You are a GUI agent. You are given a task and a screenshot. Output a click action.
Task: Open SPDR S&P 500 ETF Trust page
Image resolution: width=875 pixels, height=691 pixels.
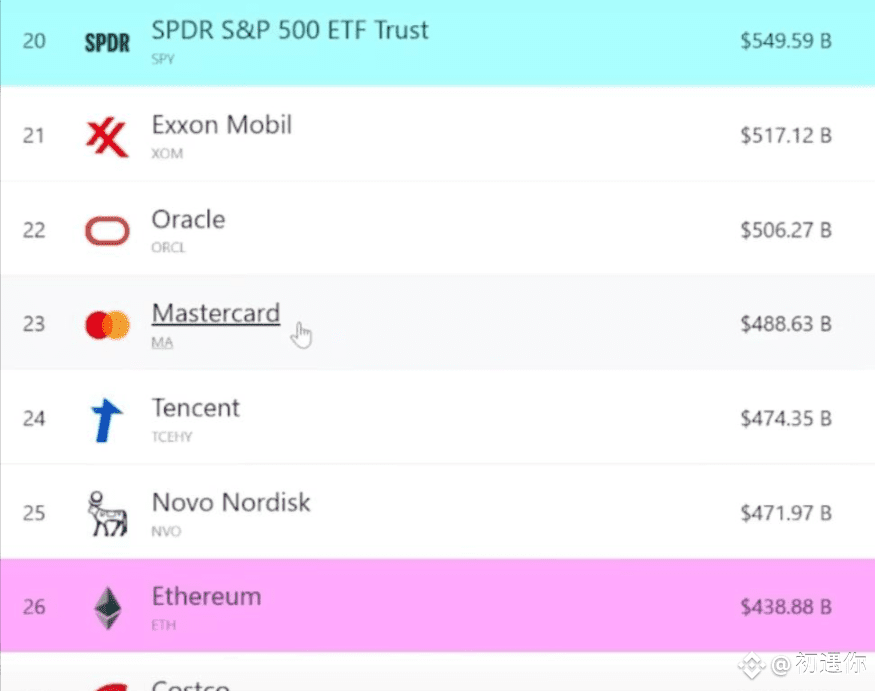pos(289,31)
